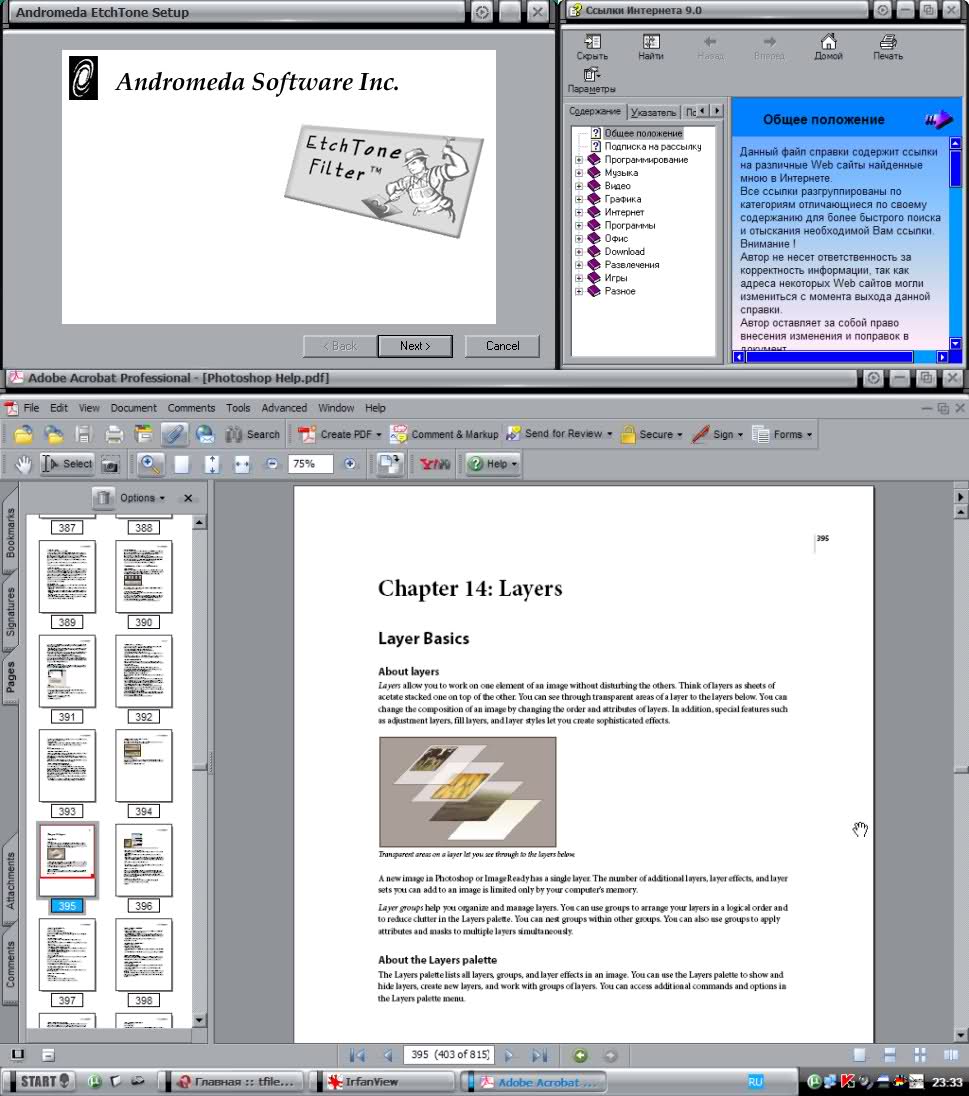
Task: Go to last page using navigation arrow
Action: pos(539,1055)
